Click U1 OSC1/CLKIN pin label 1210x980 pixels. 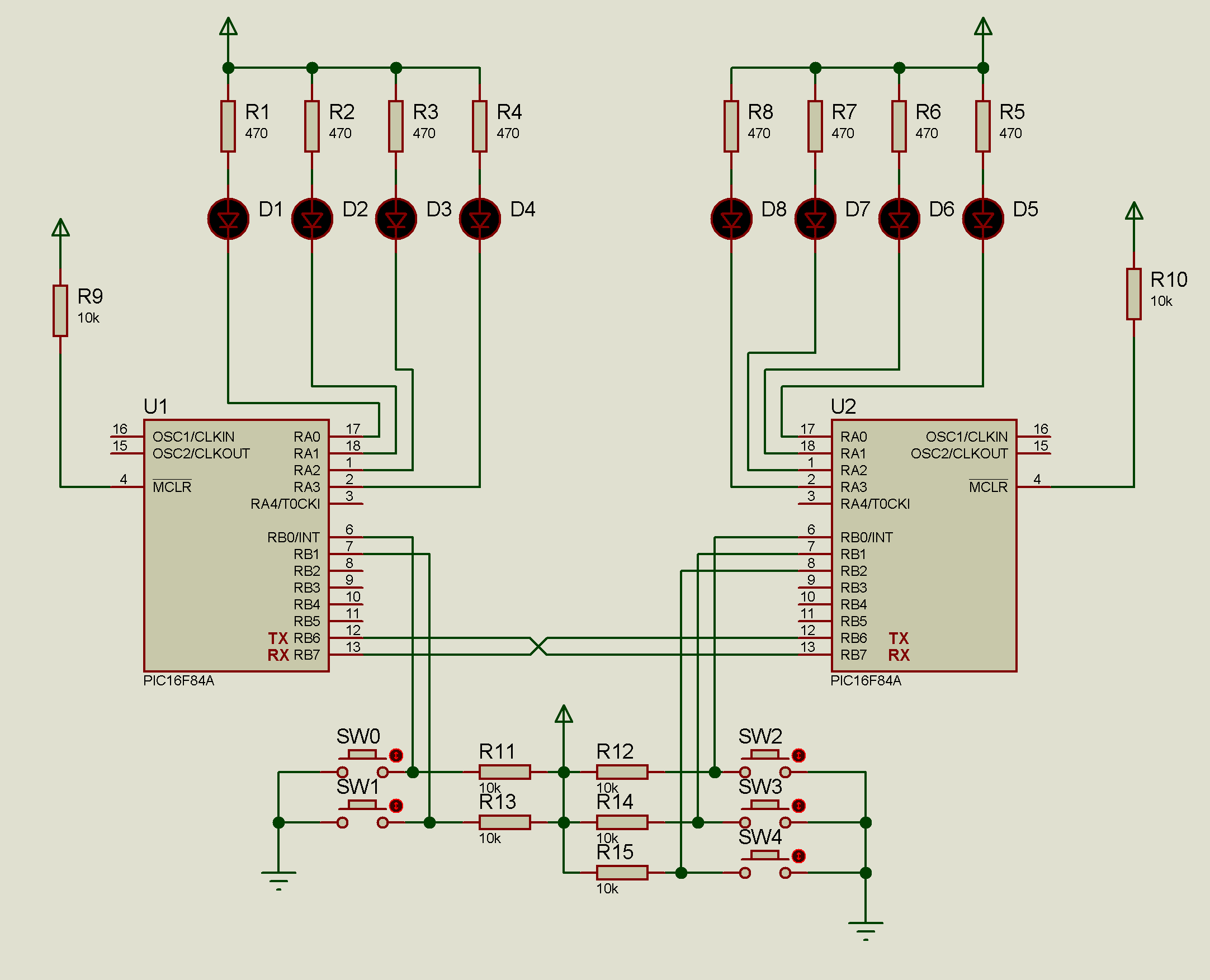193,437
